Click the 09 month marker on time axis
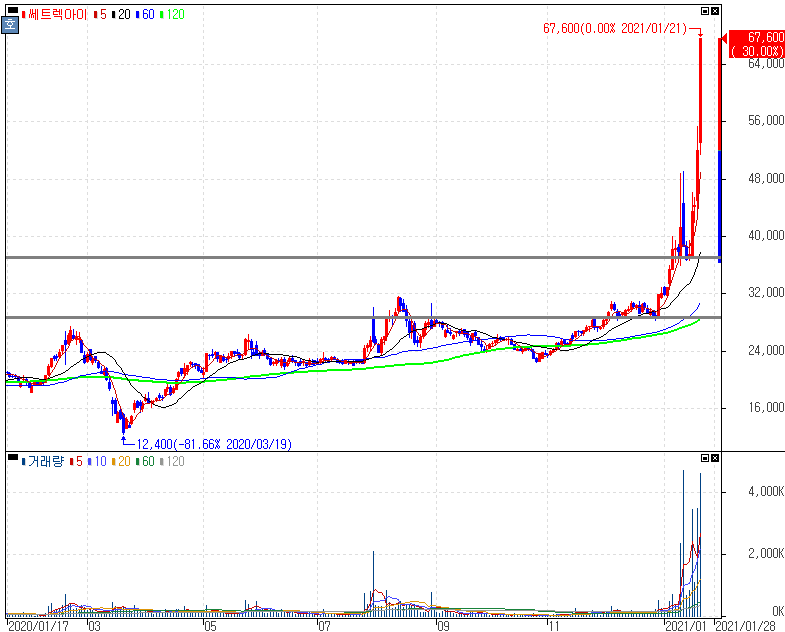 pos(443,626)
